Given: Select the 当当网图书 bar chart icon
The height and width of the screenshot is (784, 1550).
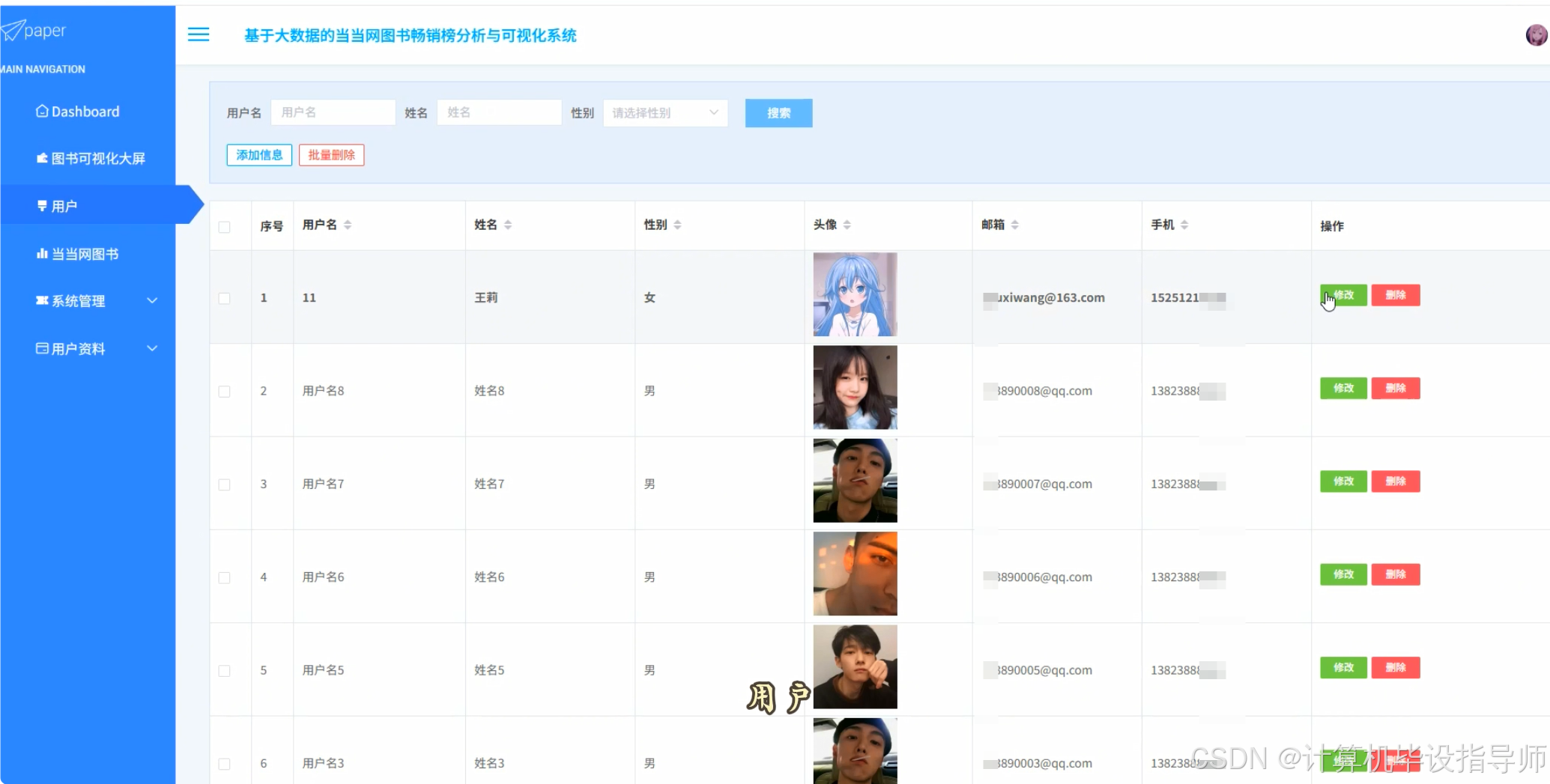Looking at the screenshot, I should coord(40,254).
